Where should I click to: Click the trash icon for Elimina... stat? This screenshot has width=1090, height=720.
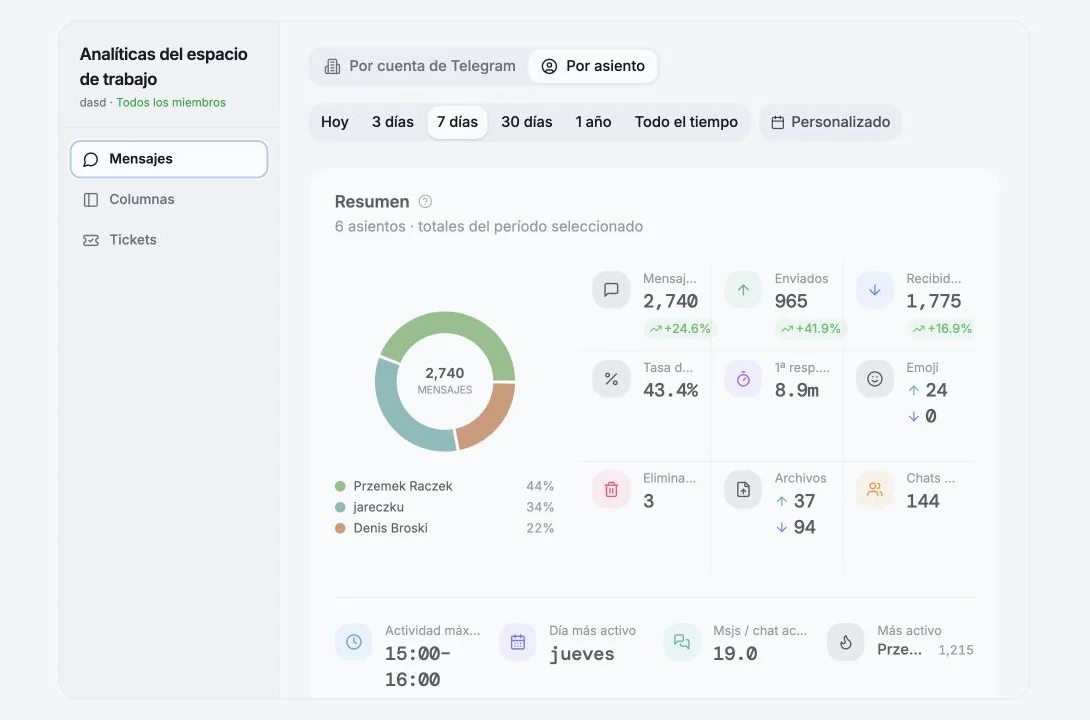(x=611, y=489)
